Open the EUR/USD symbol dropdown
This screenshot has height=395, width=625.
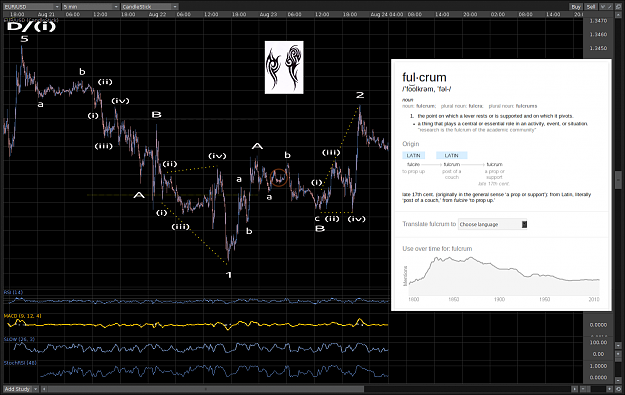[32, 7]
